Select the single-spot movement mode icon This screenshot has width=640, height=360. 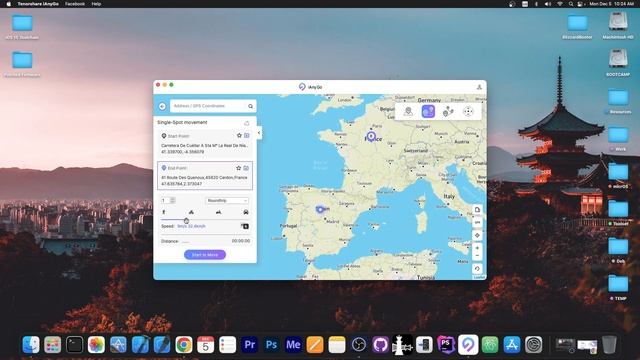(428, 111)
